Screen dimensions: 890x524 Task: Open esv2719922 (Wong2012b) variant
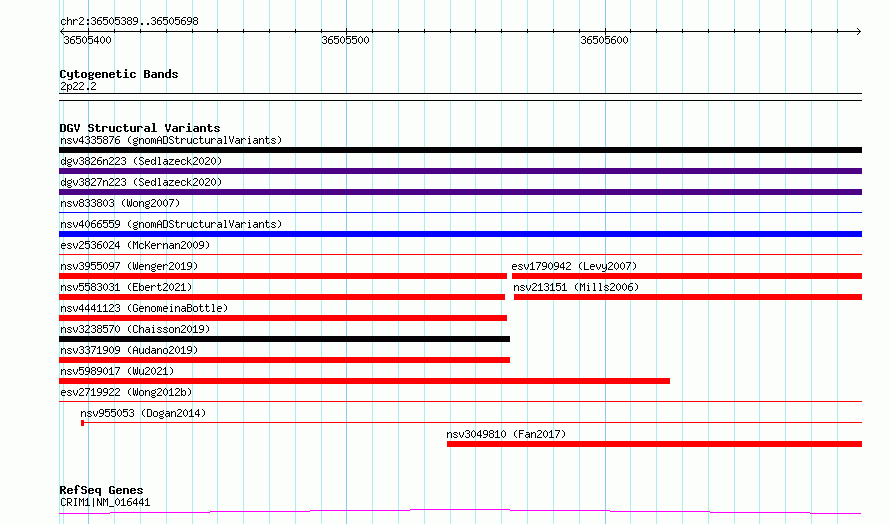[x=126, y=392]
